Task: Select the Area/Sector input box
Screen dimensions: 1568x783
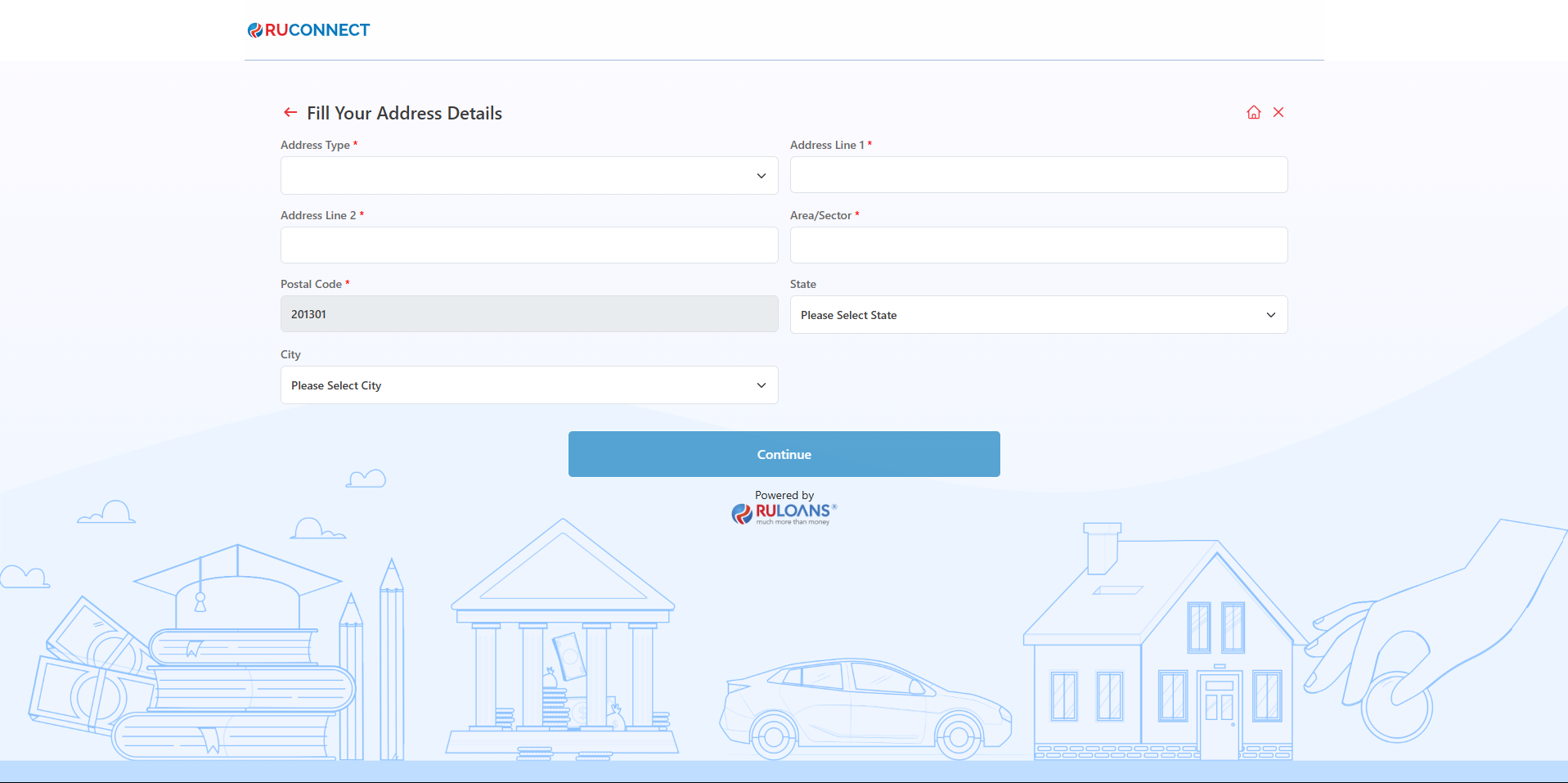Action: click(1038, 245)
